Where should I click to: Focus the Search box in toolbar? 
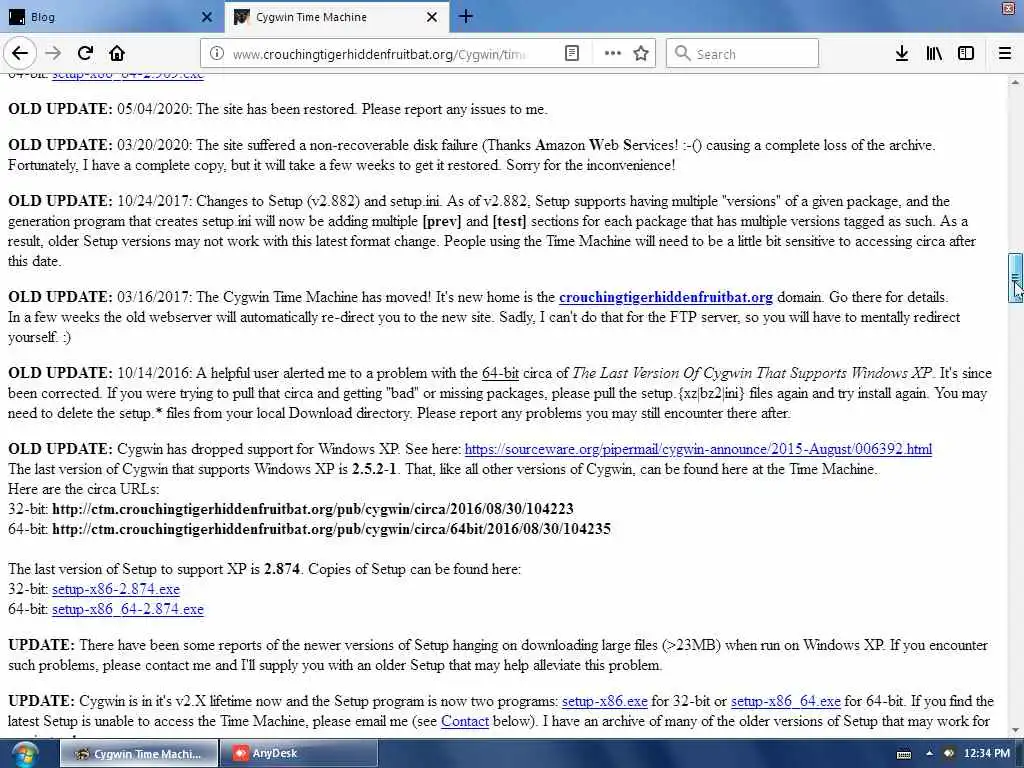[x=743, y=54]
